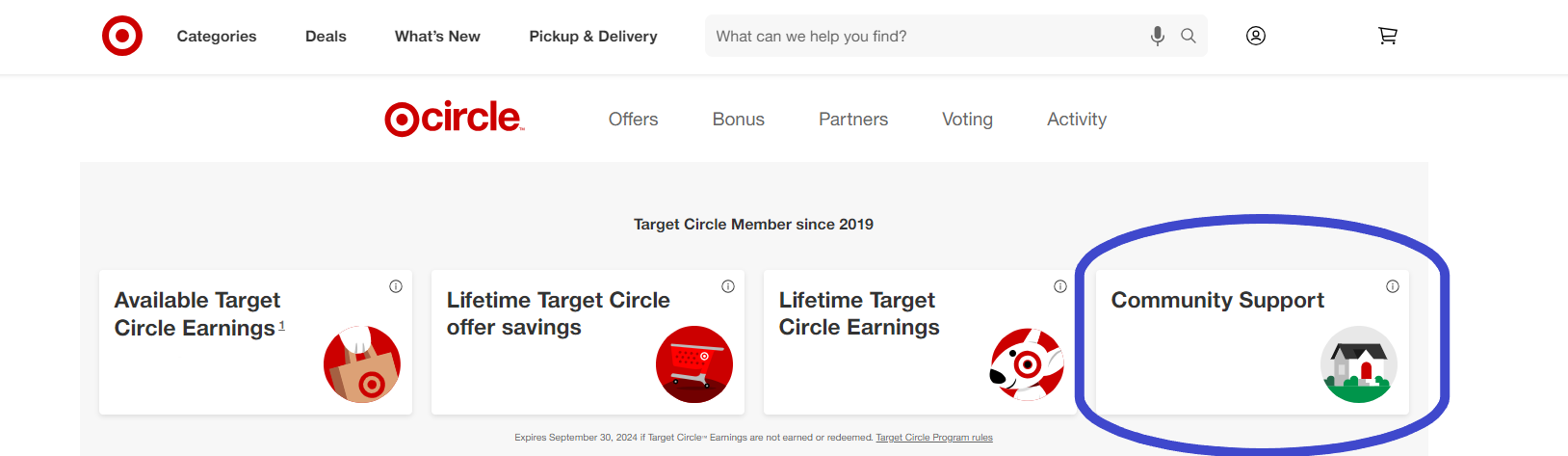
Task: Show info for Lifetime Target Circle offer savings
Action: point(728,286)
